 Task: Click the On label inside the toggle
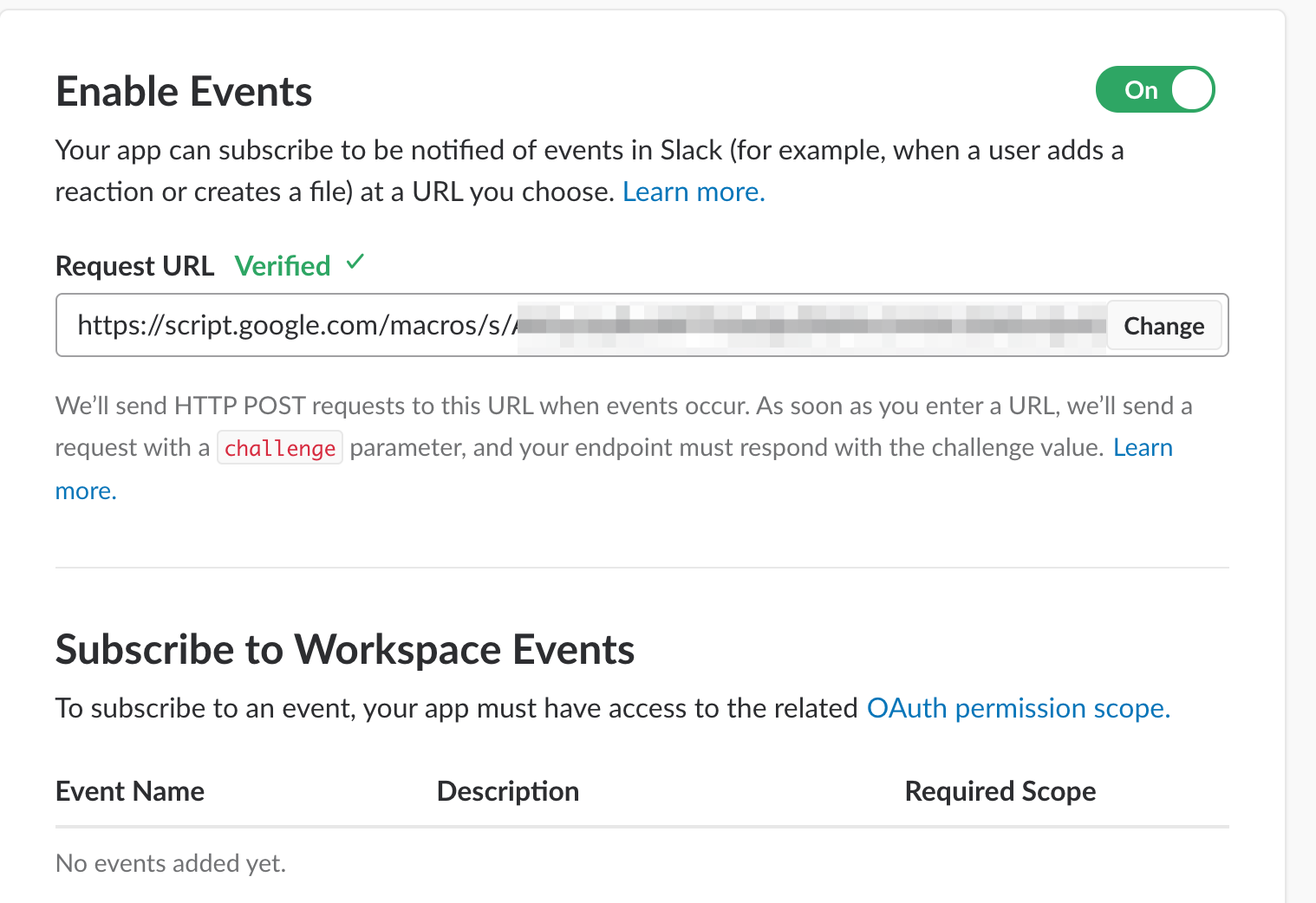click(x=1141, y=90)
